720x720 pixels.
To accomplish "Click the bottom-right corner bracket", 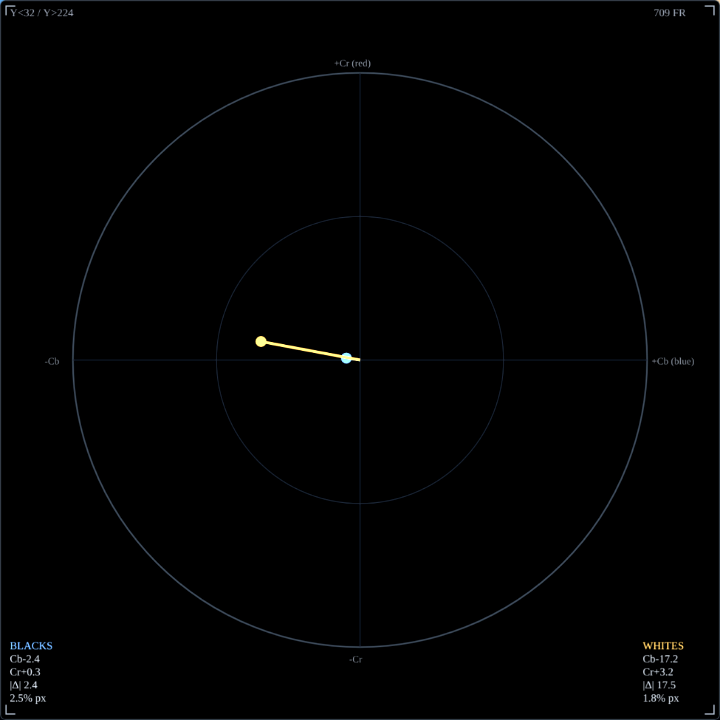I will click(x=710, y=710).
